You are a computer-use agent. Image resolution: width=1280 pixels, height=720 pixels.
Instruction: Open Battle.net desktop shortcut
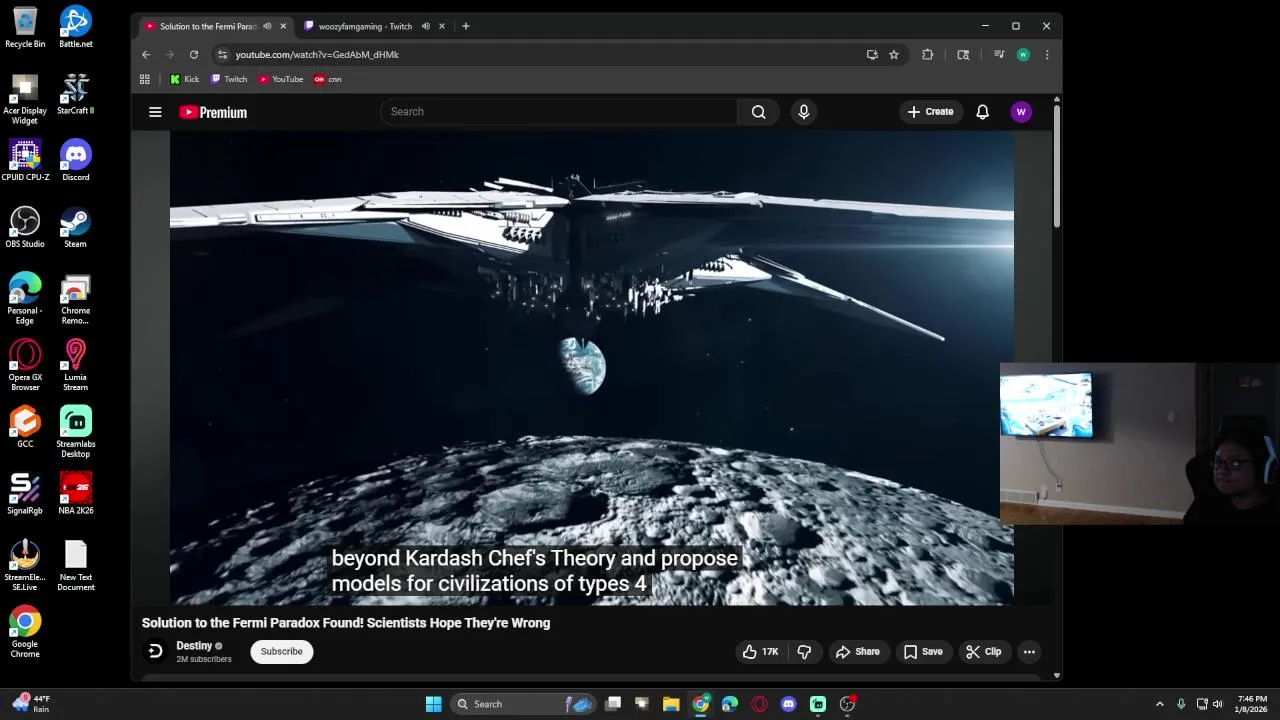pyautogui.click(x=76, y=27)
